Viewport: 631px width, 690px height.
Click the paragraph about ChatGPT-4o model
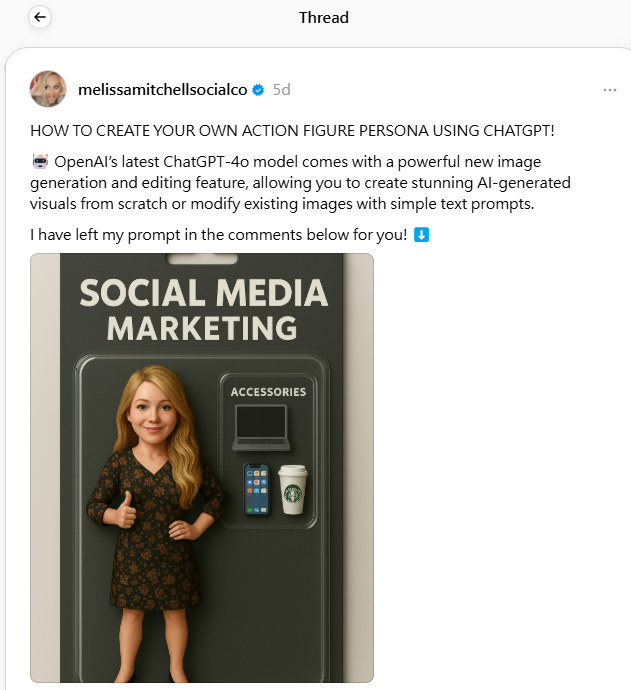click(300, 183)
